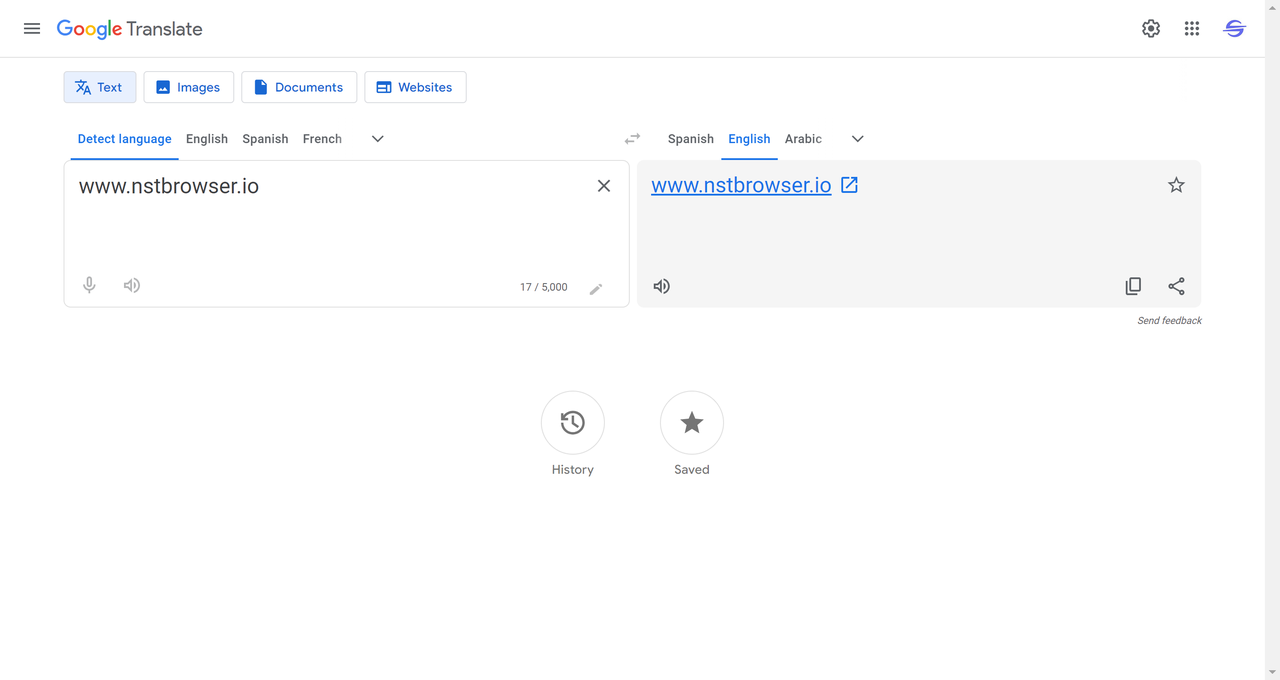Swap source and target languages
Viewport: 1280px width, 680px height.
[x=632, y=139]
